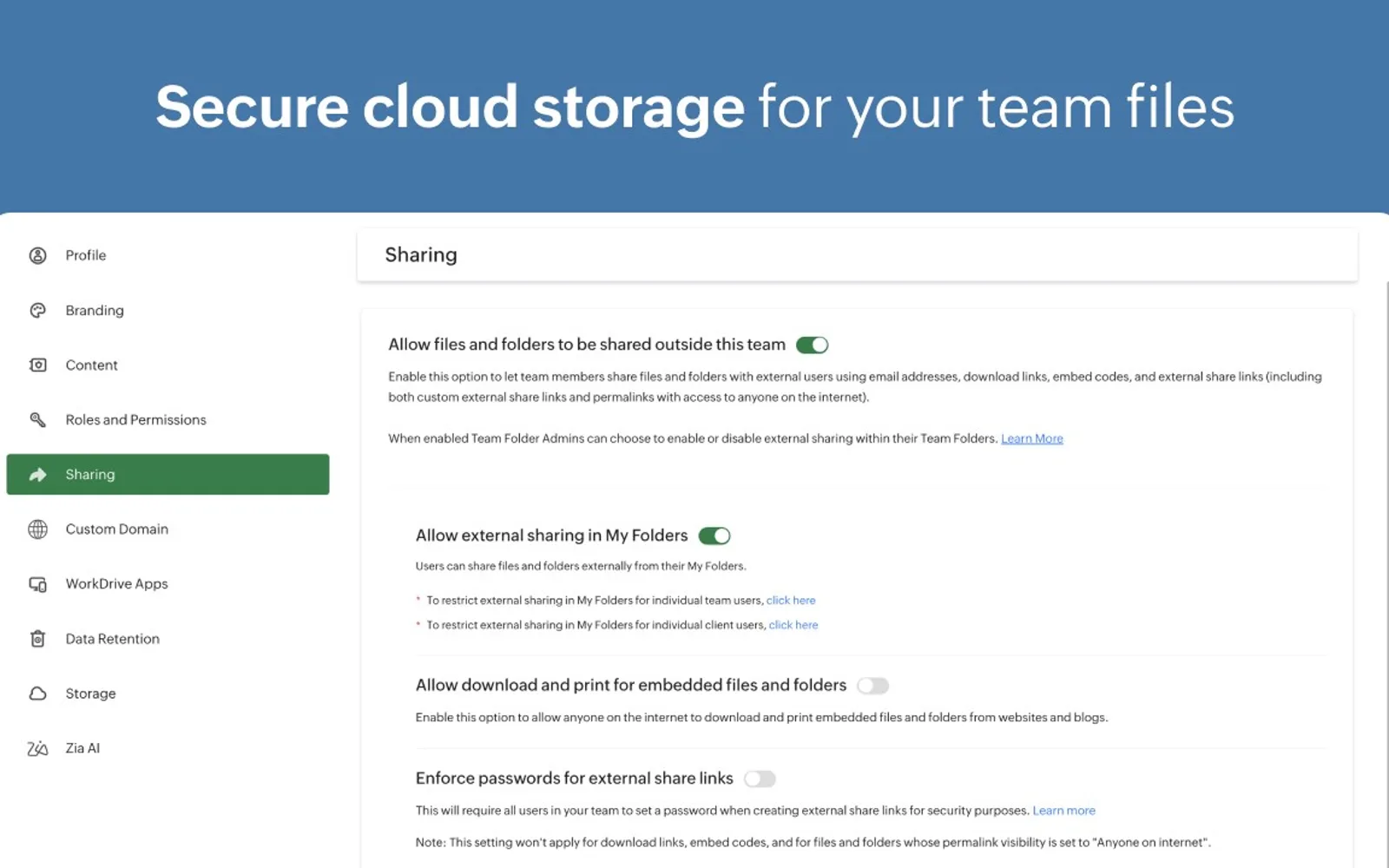Viewport: 1389px width, 868px height.
Task: Enable download and print for embedded files
Action: tap(872, 686)
